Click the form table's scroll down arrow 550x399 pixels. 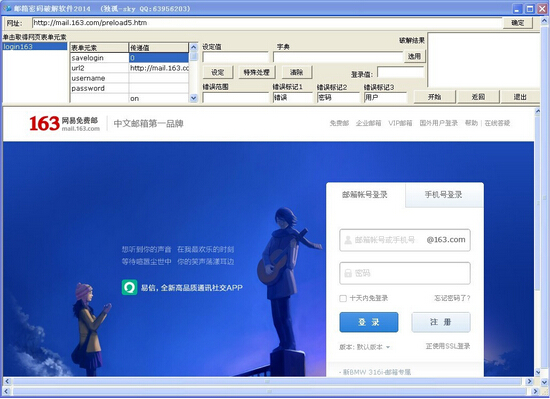(x=194, y=99)
